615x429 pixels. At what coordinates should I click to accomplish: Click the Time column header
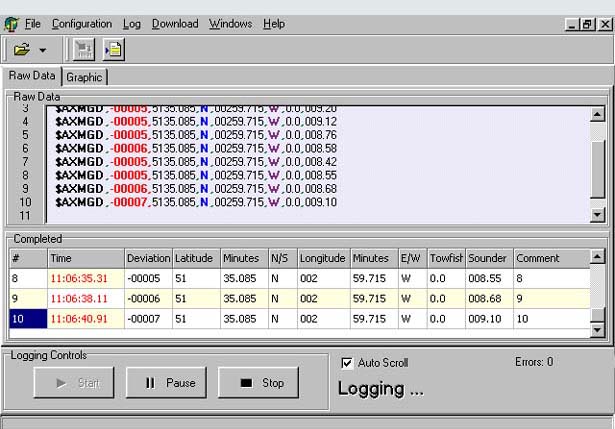(x=86, y=258)
